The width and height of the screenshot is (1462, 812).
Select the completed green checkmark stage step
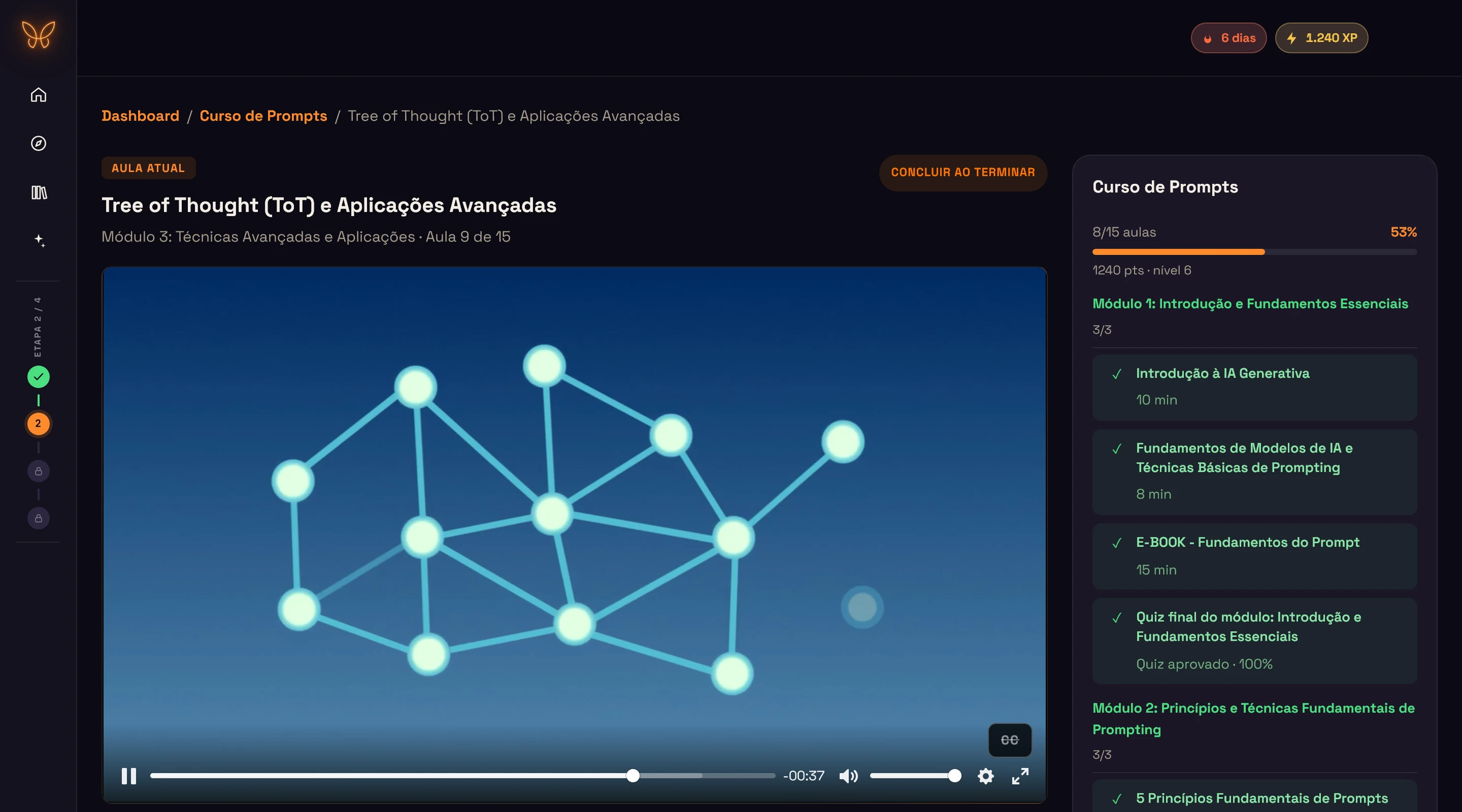pos(38,377)
